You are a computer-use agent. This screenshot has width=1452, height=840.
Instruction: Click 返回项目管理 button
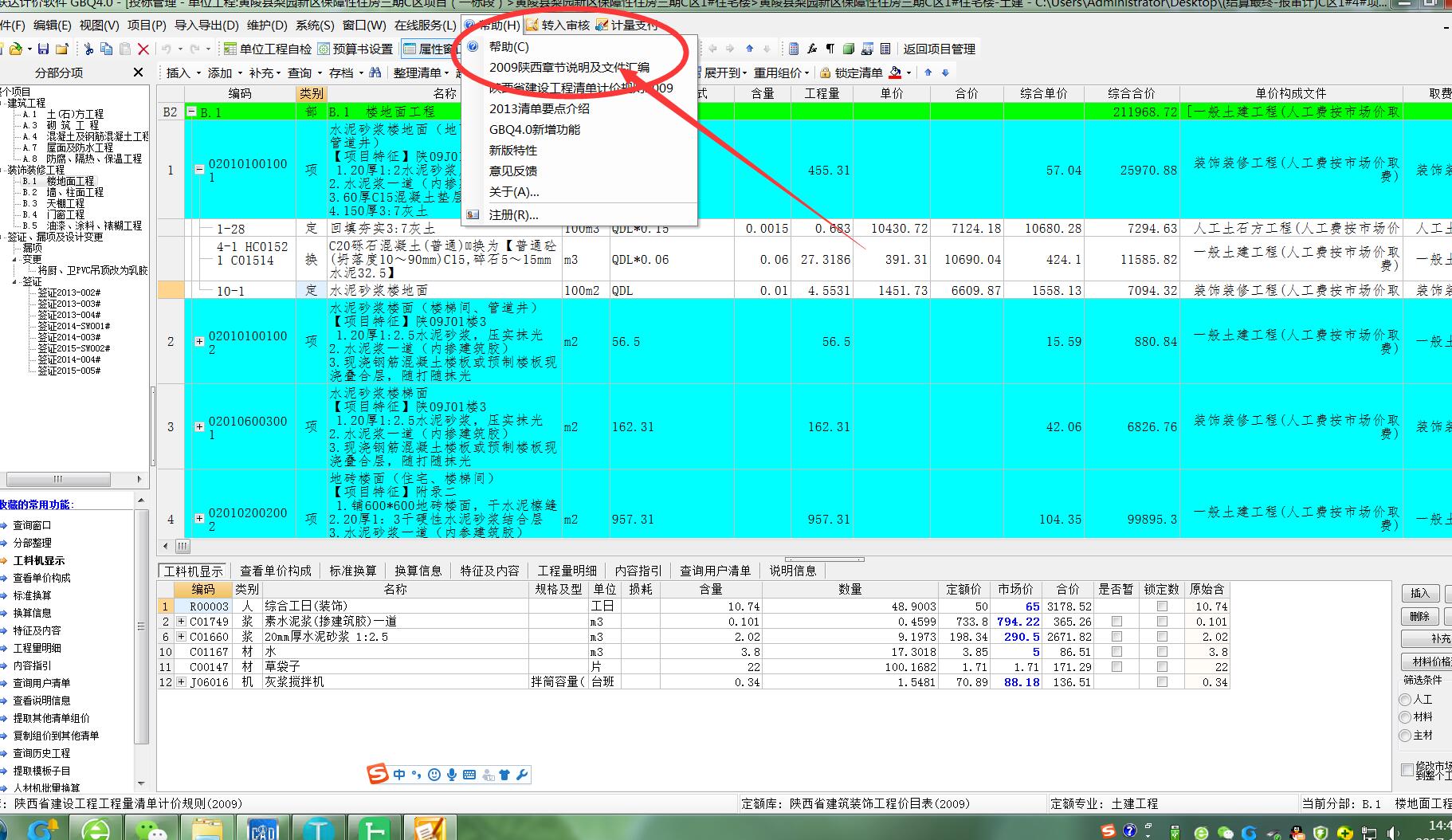coord(939,49)
